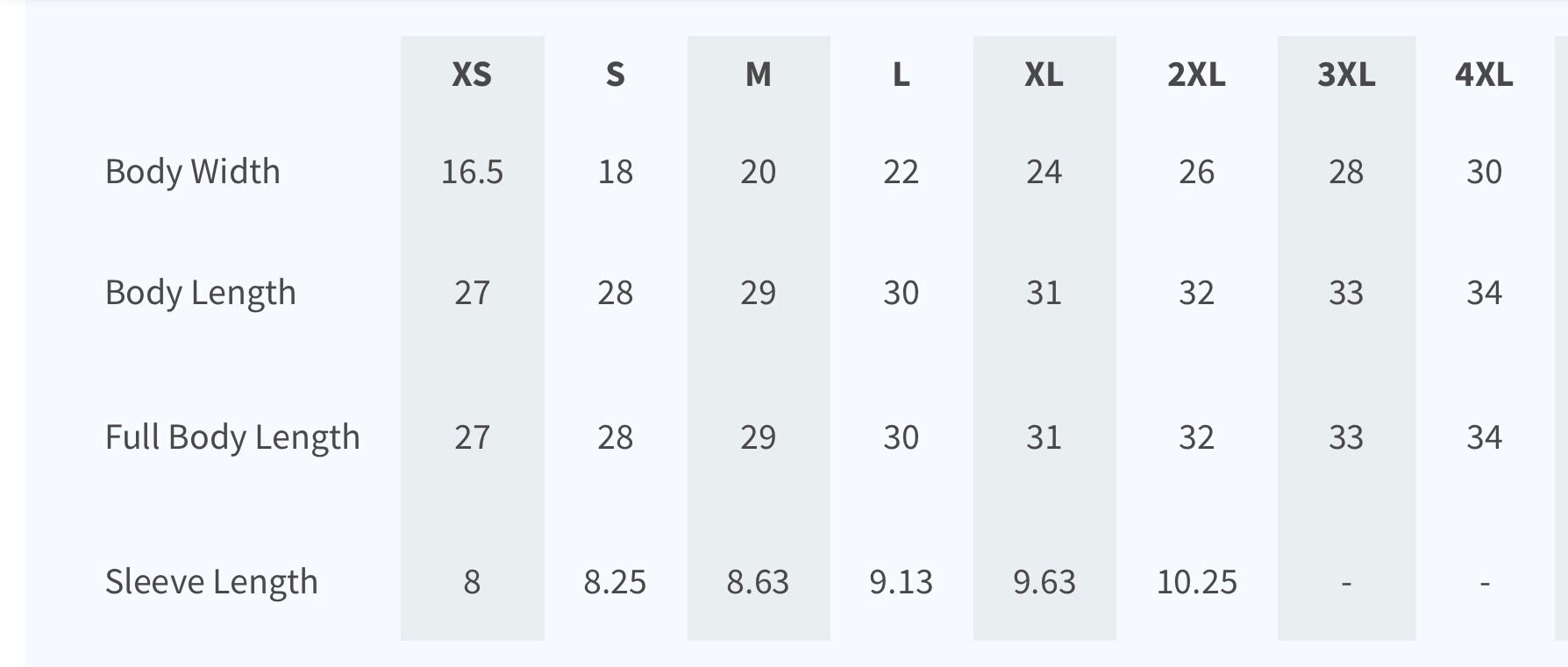1568x667 pixels.
Task: Click the 16.5 body width value
Action: 472,172
